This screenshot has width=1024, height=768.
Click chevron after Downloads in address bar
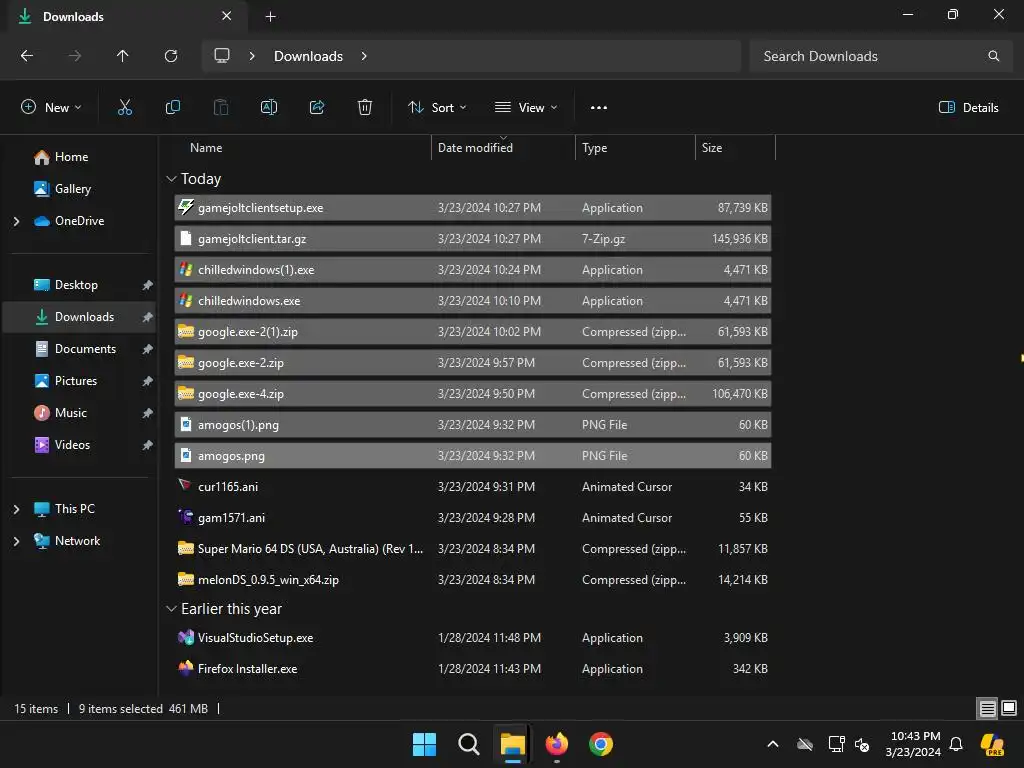pos(364,56)
